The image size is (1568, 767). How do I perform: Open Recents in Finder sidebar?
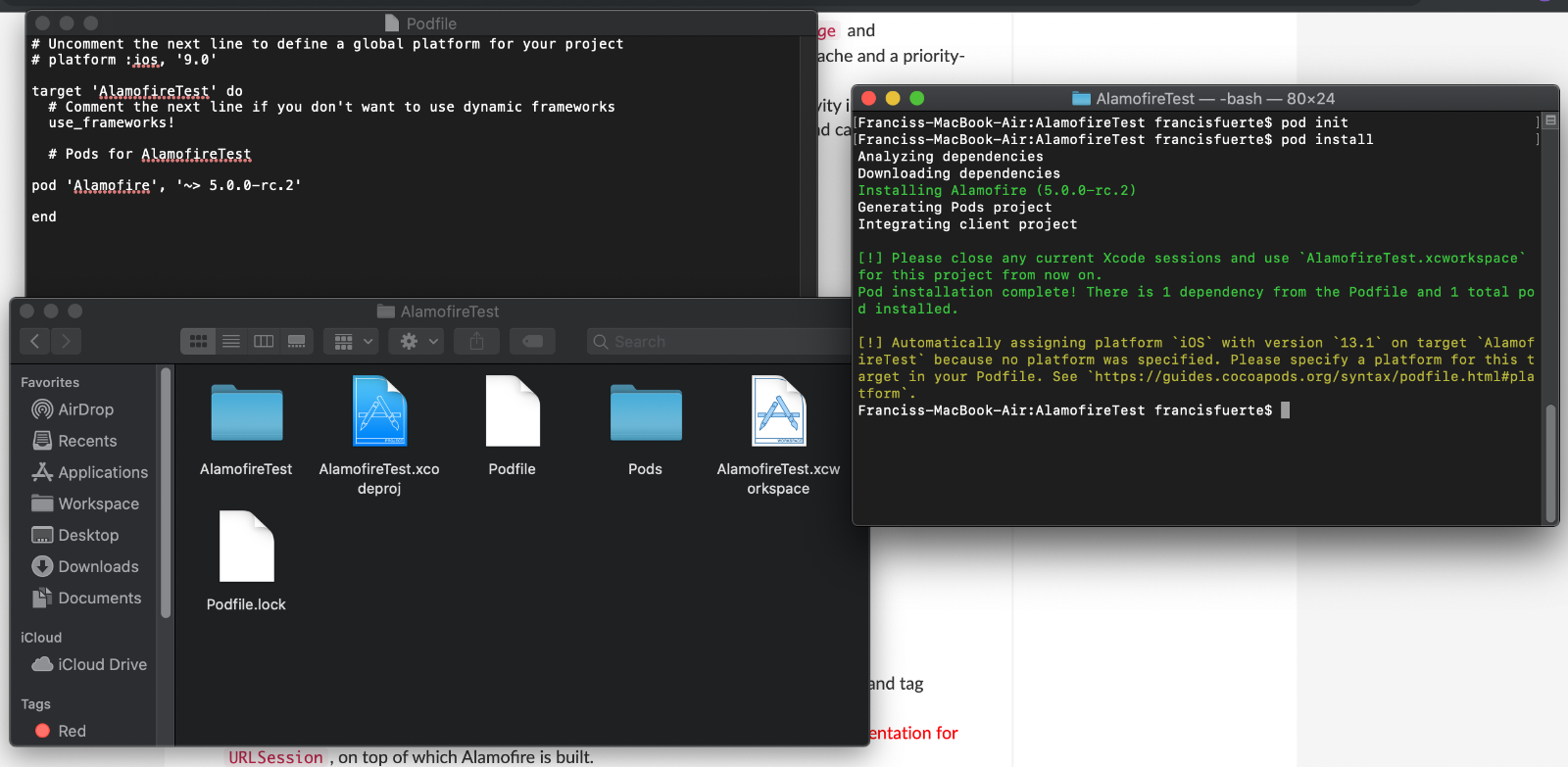point(74,441)
